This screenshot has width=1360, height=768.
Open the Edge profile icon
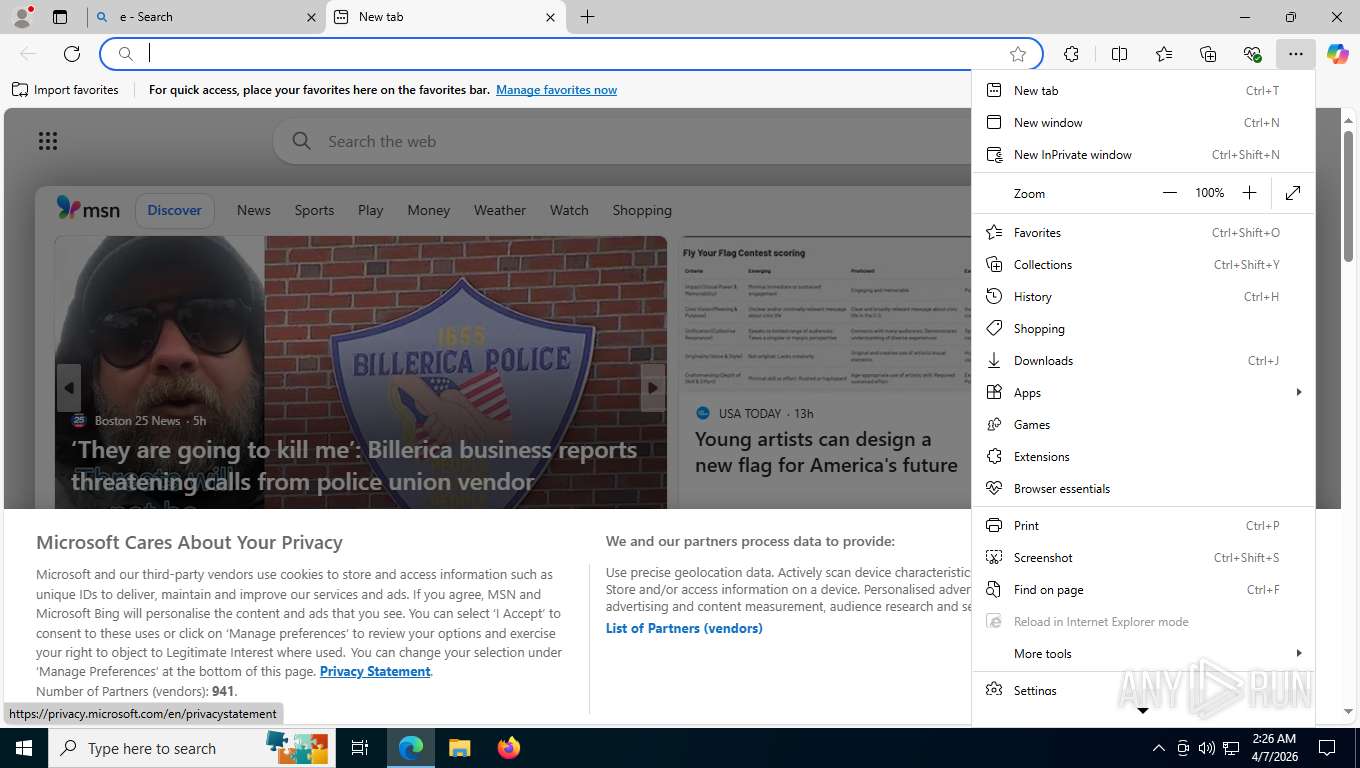[x=22, y=17]
